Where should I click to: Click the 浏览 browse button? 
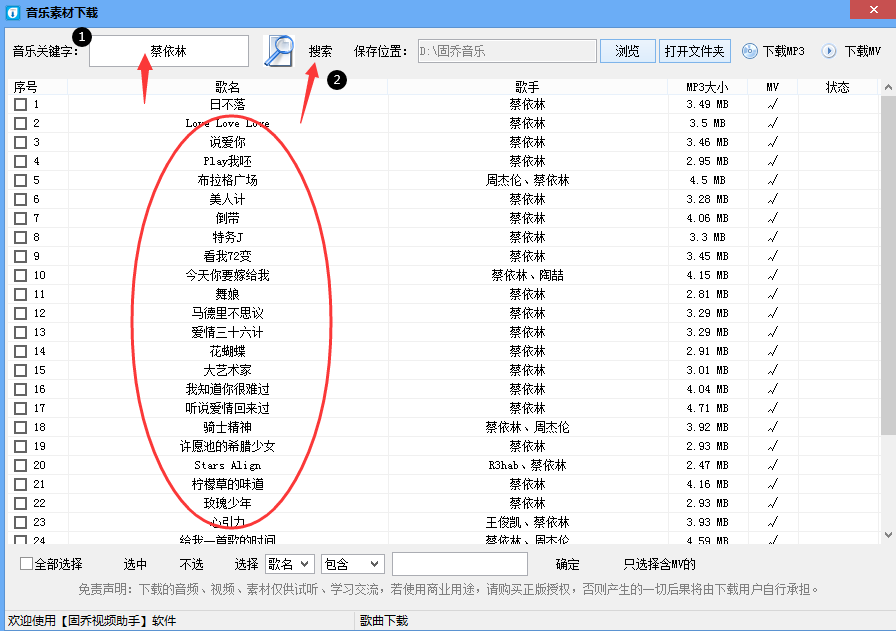pos(627,51)
